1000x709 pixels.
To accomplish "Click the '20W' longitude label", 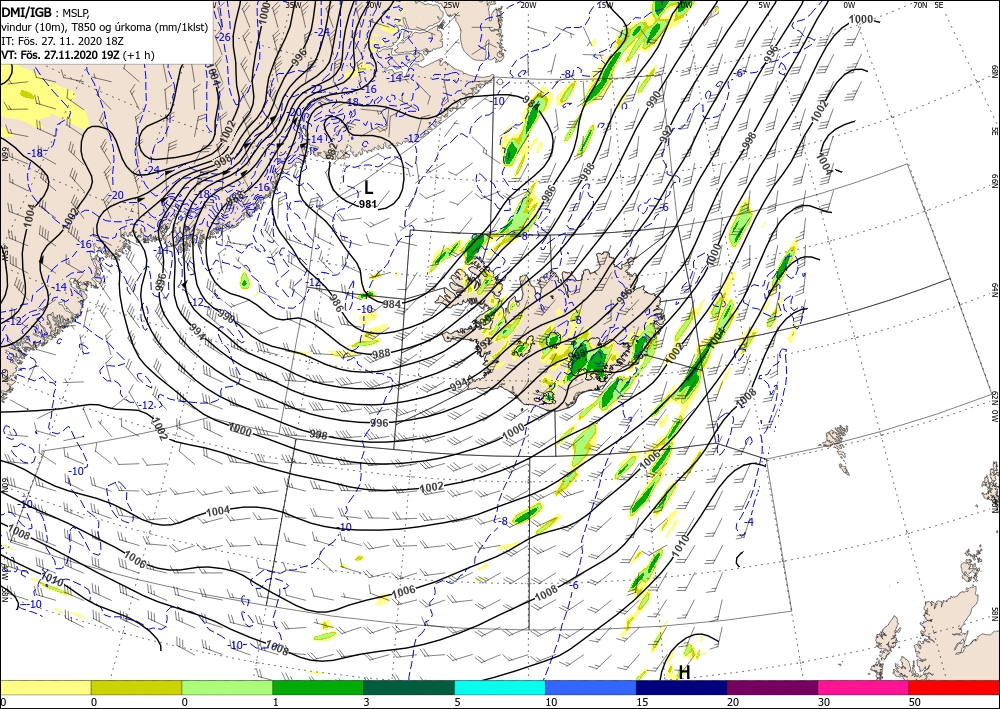I will [528, 5].
